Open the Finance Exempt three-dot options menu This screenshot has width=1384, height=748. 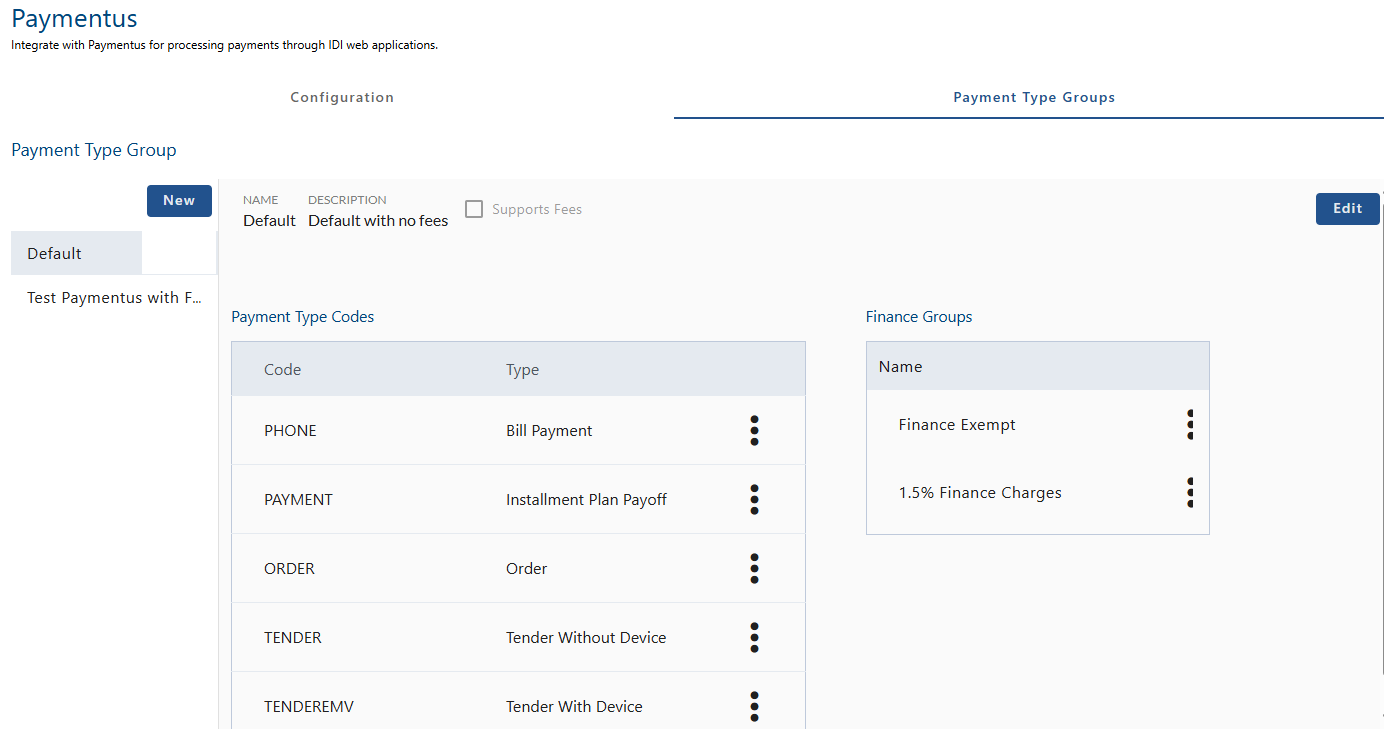pyautogui.click(x=1189, y=424)
